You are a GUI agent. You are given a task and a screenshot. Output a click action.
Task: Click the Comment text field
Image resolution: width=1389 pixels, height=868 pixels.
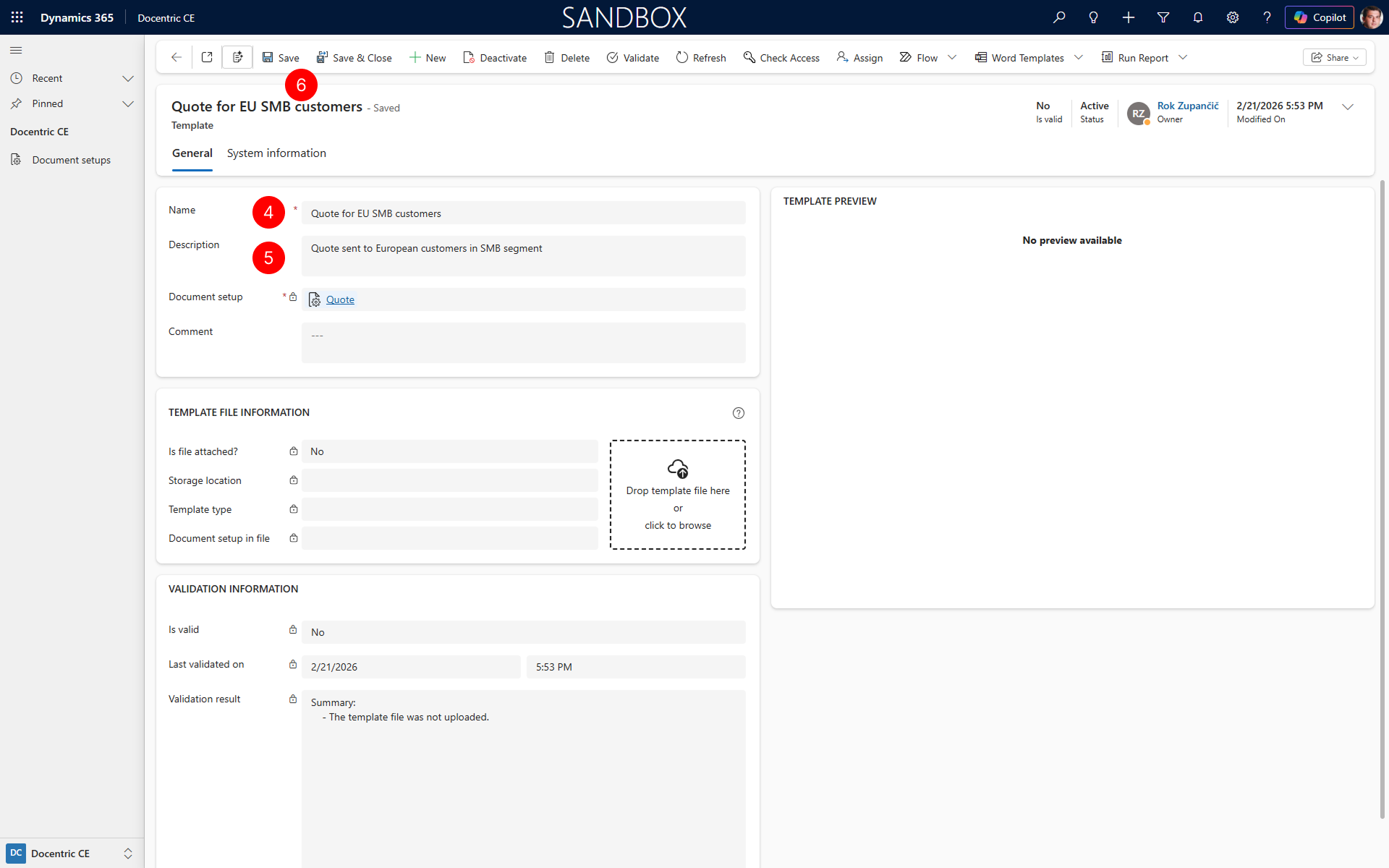coord(523,343)
